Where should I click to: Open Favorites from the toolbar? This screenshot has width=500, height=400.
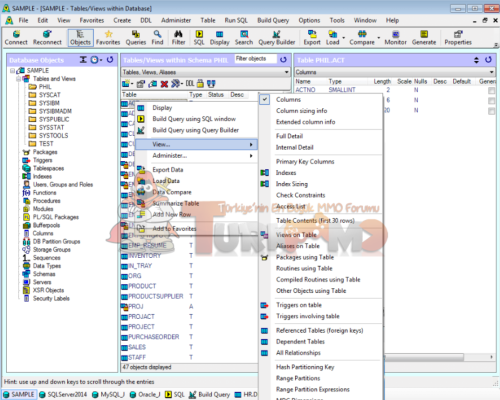click(108, 37)
